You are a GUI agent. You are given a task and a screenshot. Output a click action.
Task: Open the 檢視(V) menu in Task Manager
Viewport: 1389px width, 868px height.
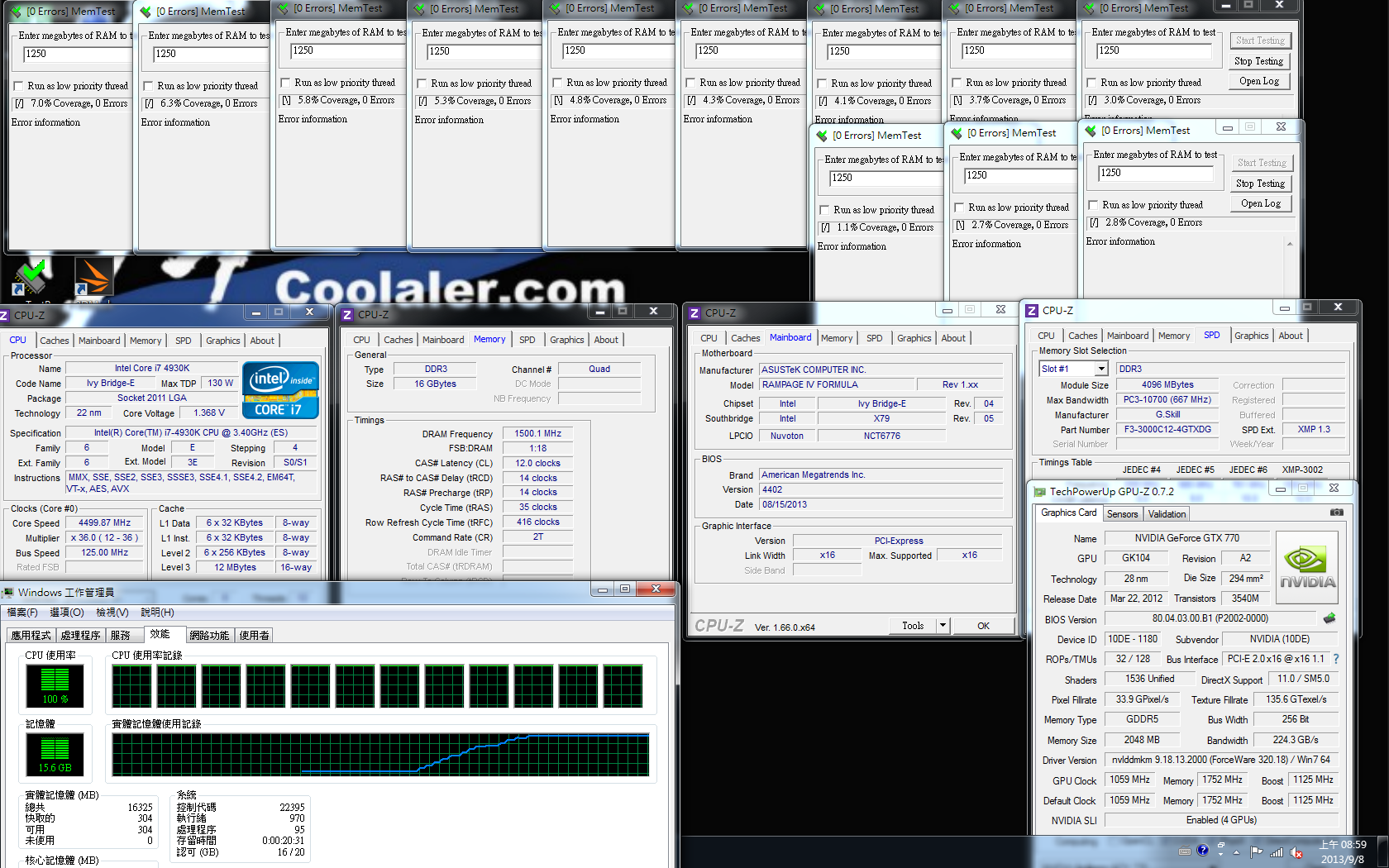pos(112,613)
